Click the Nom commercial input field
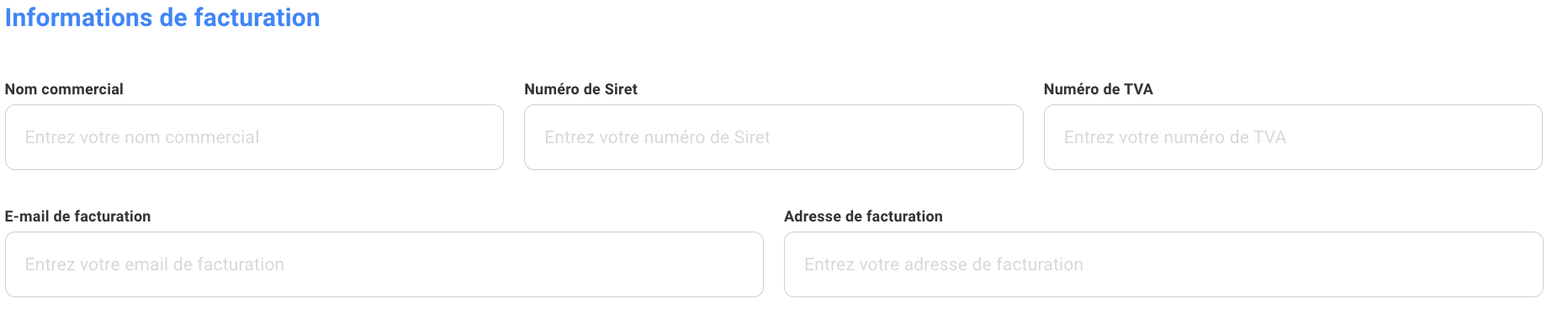Image resolution: width=1568 pixels, height=320 pixels. 254,137
